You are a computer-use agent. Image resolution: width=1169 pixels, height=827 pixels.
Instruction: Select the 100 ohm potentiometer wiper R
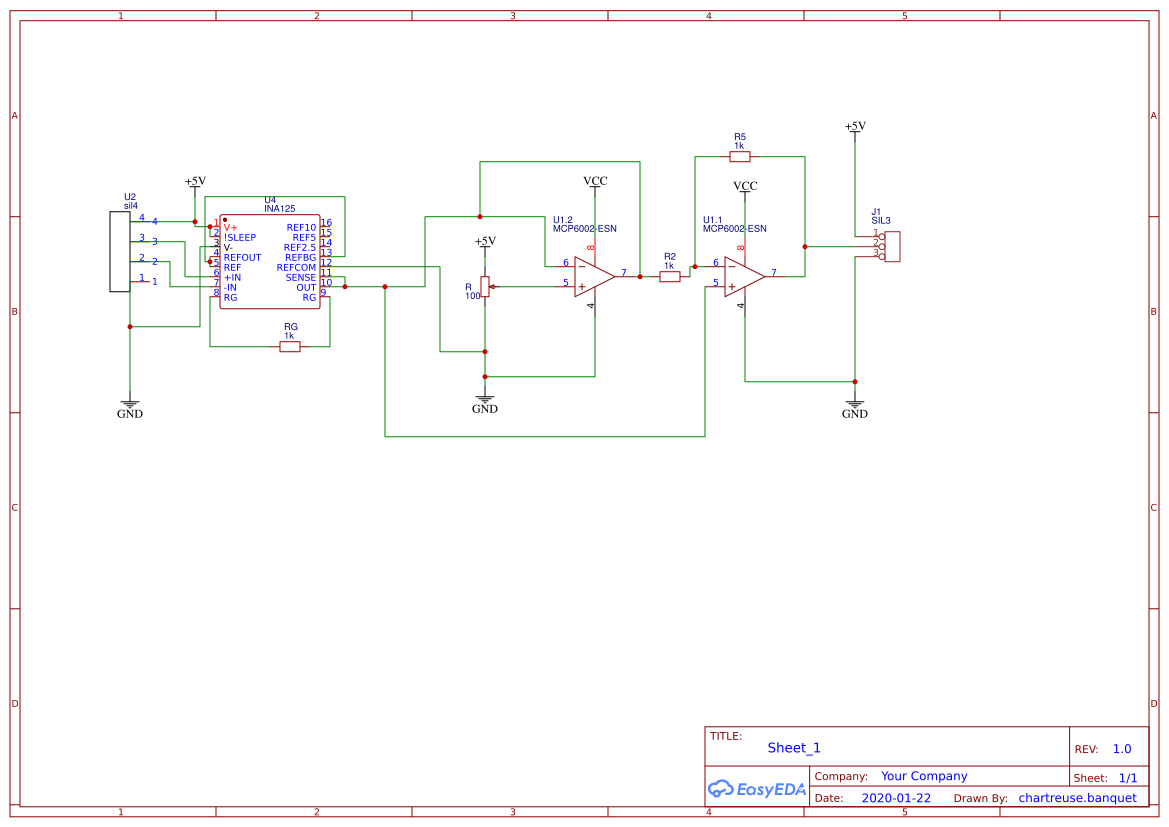point(484,287)
